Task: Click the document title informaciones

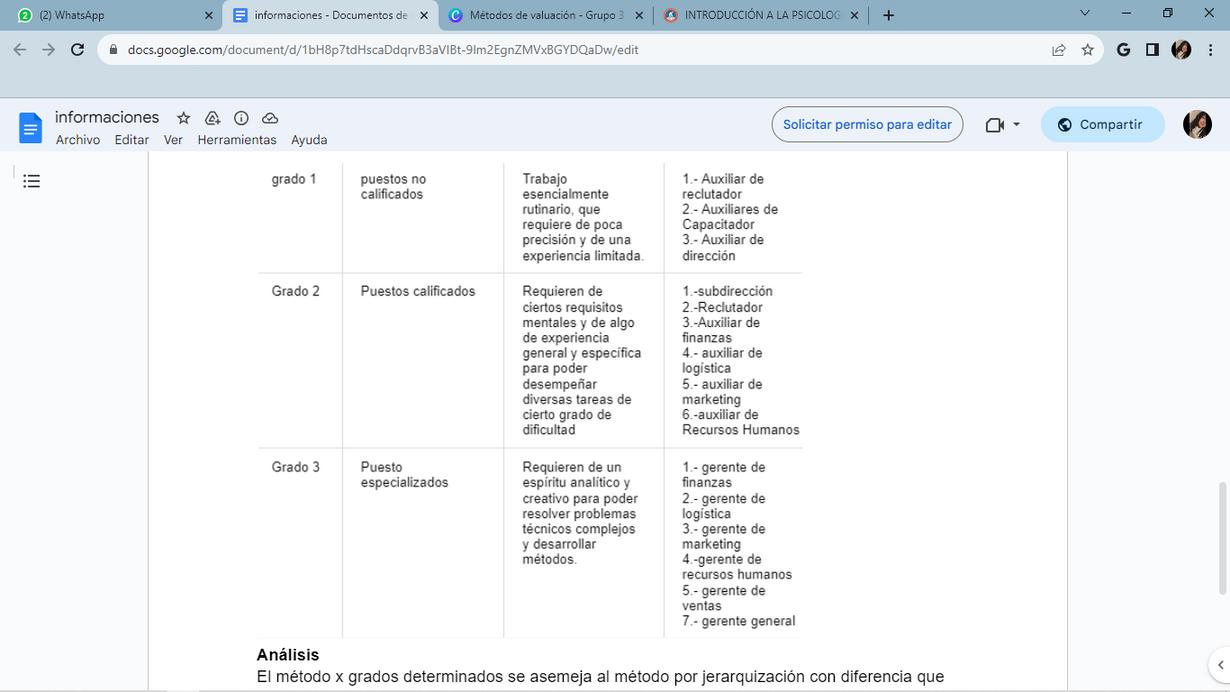Action: (107, 117)
